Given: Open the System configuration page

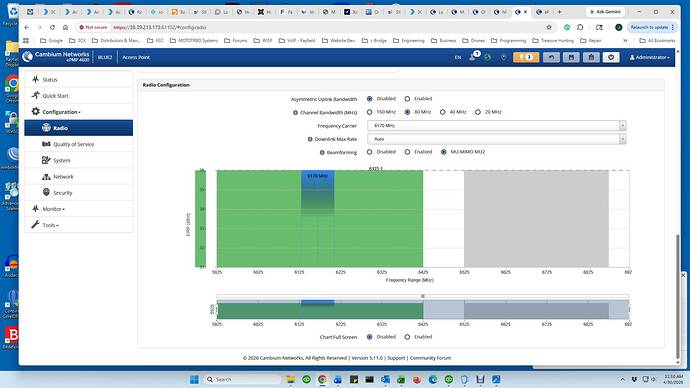Looking at the screenshot, I should coord(78,161).
